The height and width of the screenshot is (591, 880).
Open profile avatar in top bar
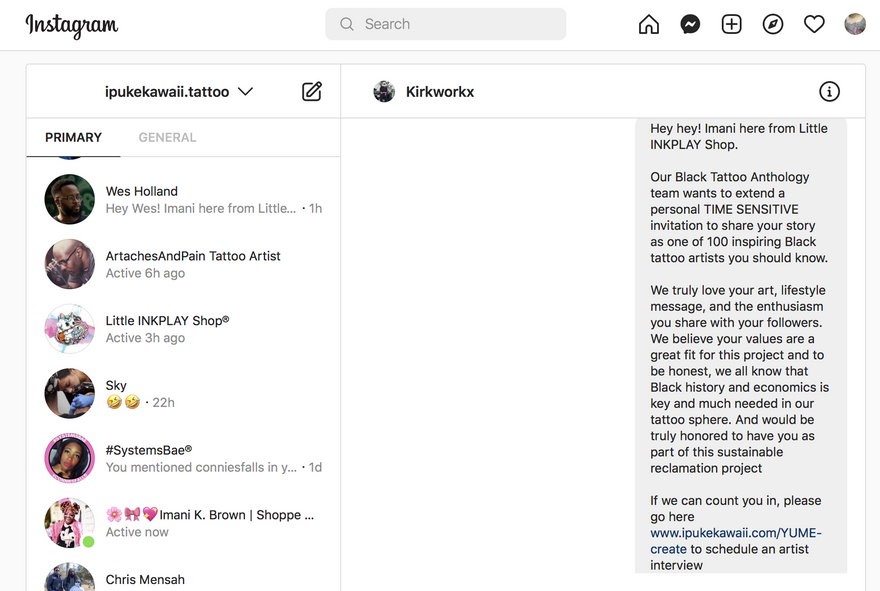click(855, 24)
